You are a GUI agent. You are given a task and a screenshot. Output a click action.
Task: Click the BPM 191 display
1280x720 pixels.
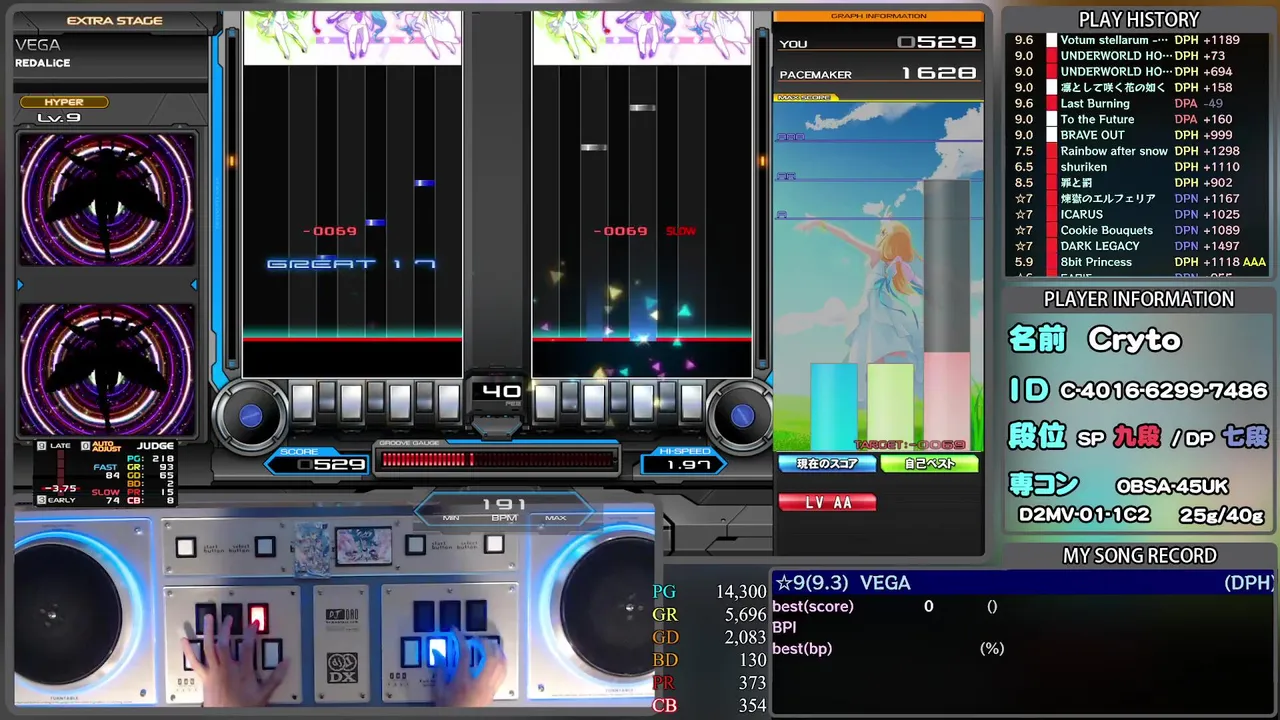(x=503, y=509)
